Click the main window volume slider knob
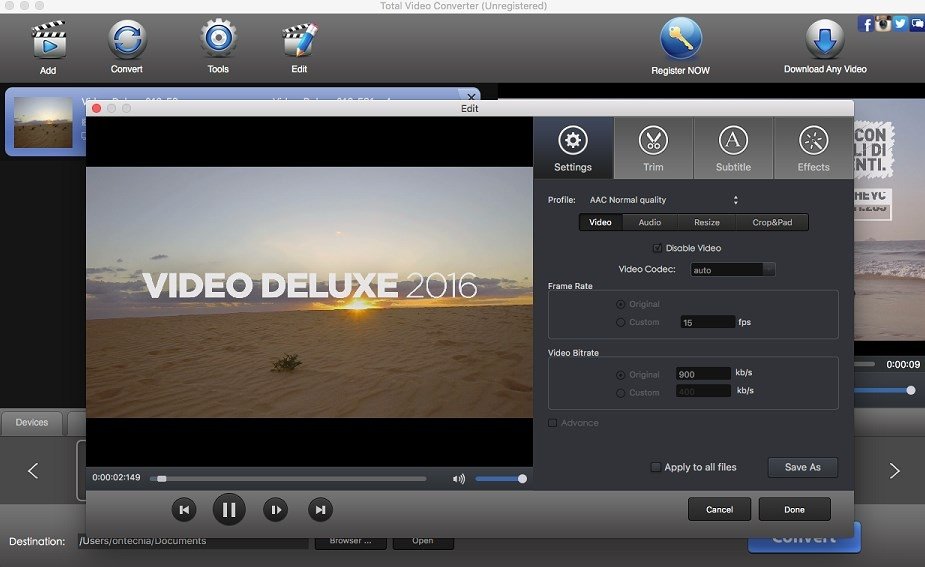 pos(911,390)
